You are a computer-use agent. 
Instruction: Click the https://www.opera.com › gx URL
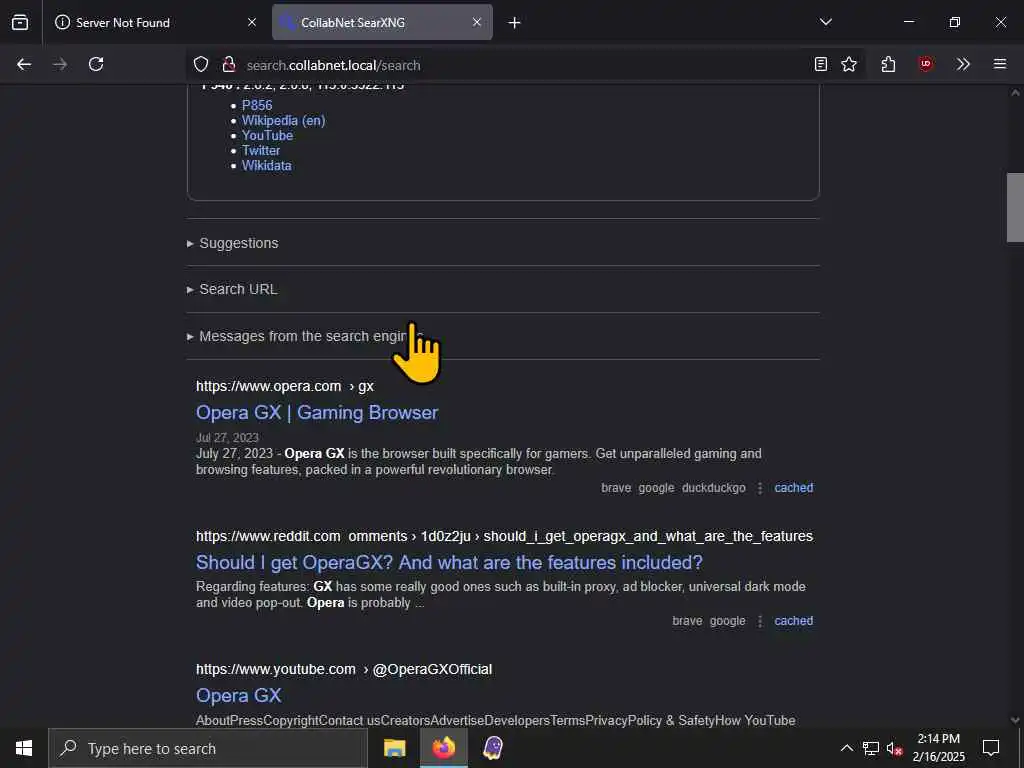pyautogui.click(x=285, y=386)
